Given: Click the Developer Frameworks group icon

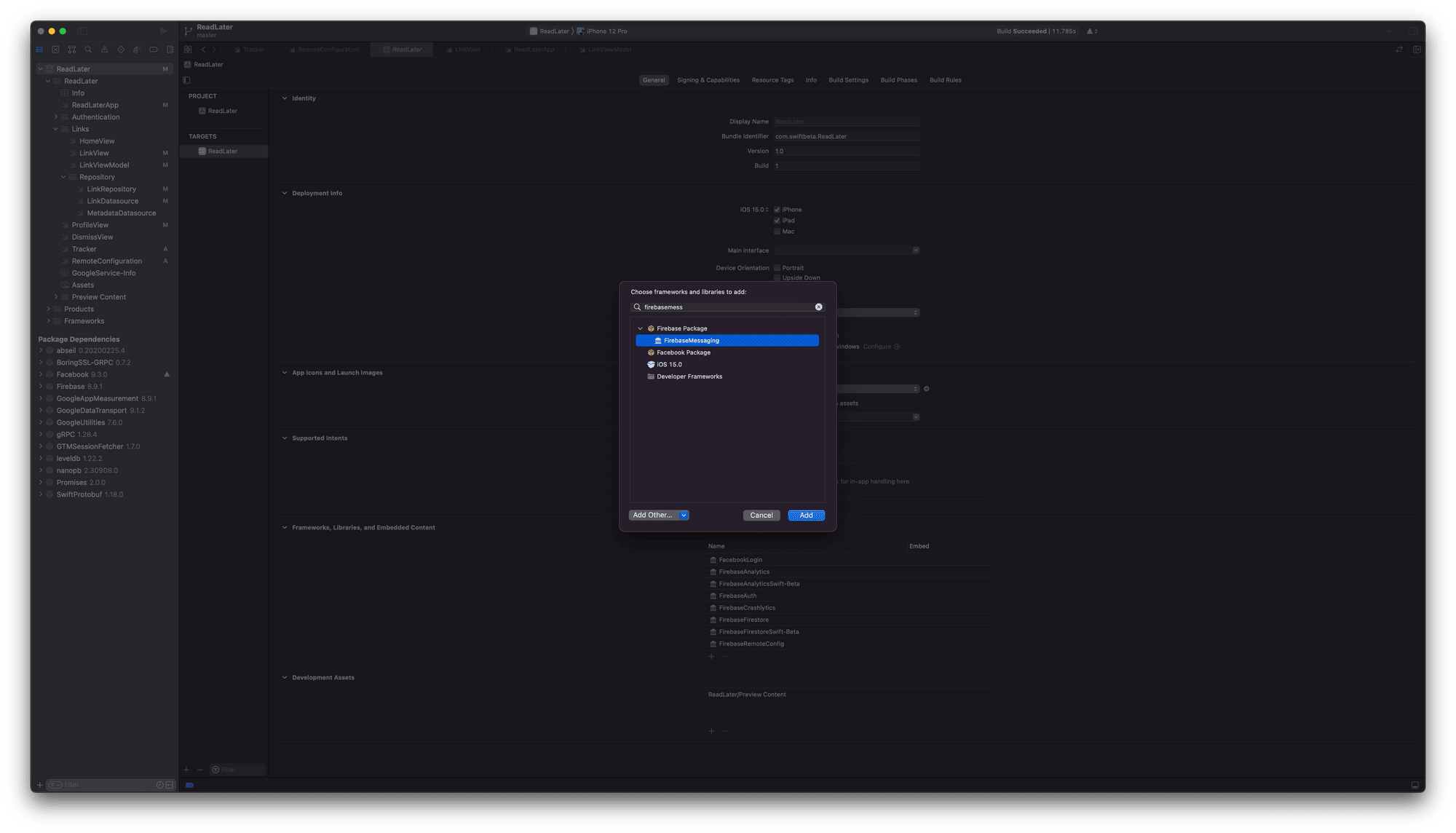Looking at the screenshot, I should click(650, 376).
